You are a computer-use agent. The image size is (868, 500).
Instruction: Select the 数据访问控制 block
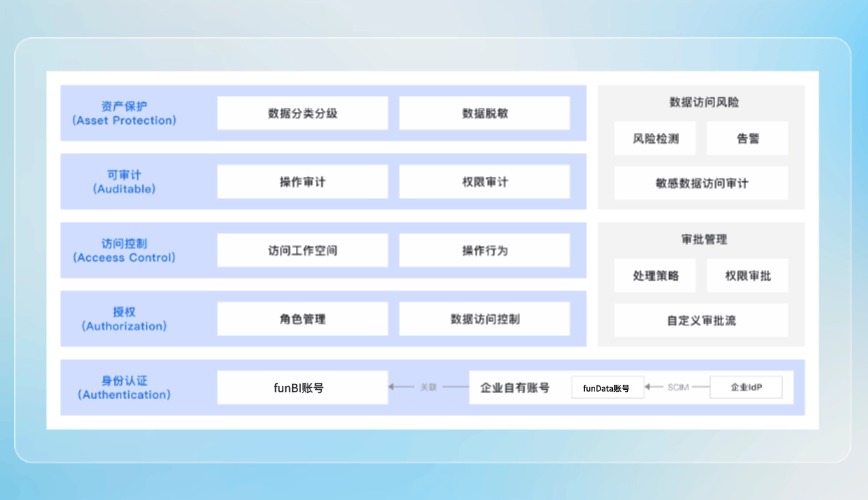(x=484, y=319)
